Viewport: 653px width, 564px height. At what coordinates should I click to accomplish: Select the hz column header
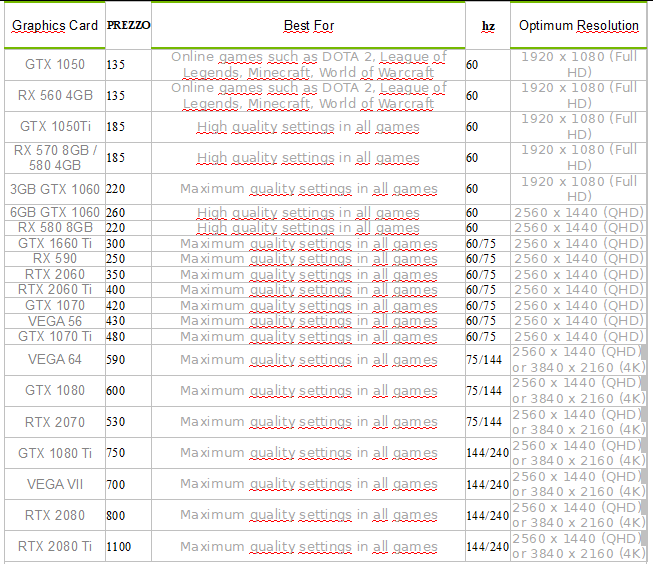tap(488, 26)
